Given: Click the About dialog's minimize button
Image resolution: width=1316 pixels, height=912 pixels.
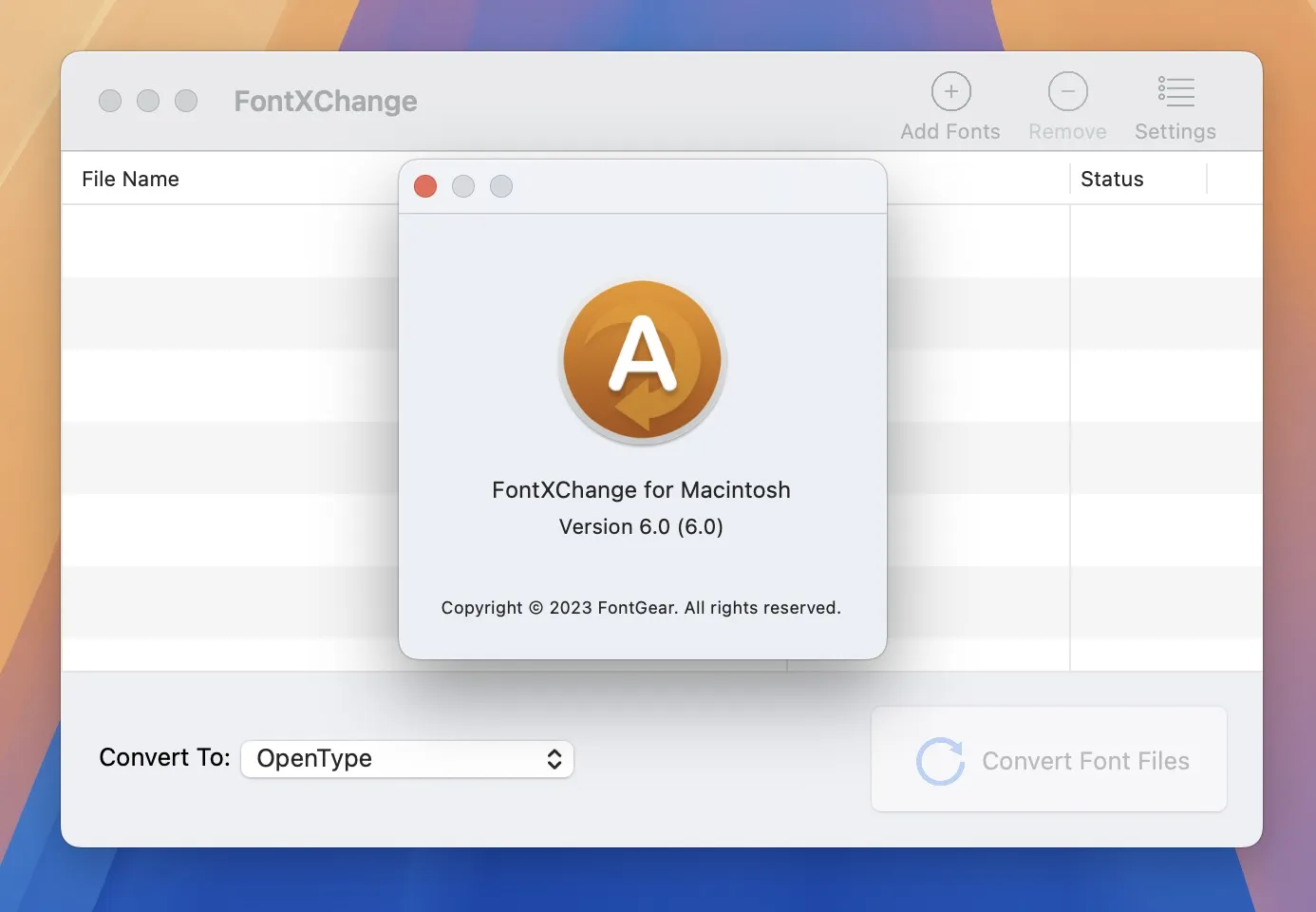Looking at the screenshot, I should pos(463,186).
